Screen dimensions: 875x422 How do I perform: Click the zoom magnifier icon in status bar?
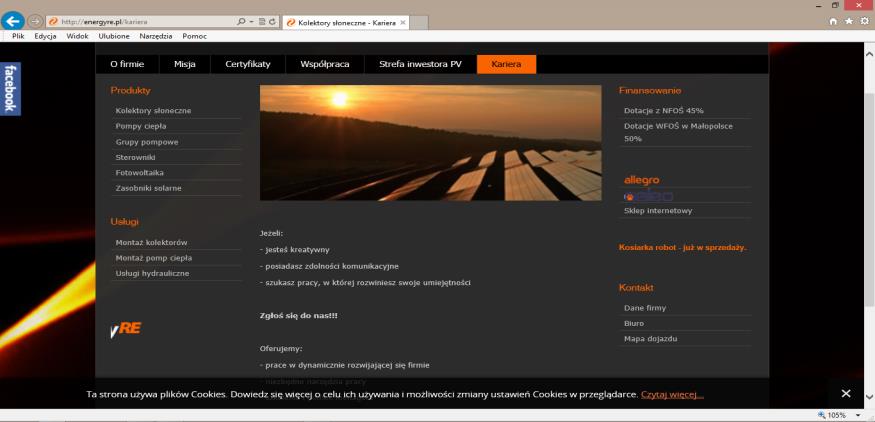click(x=822, y=415)
